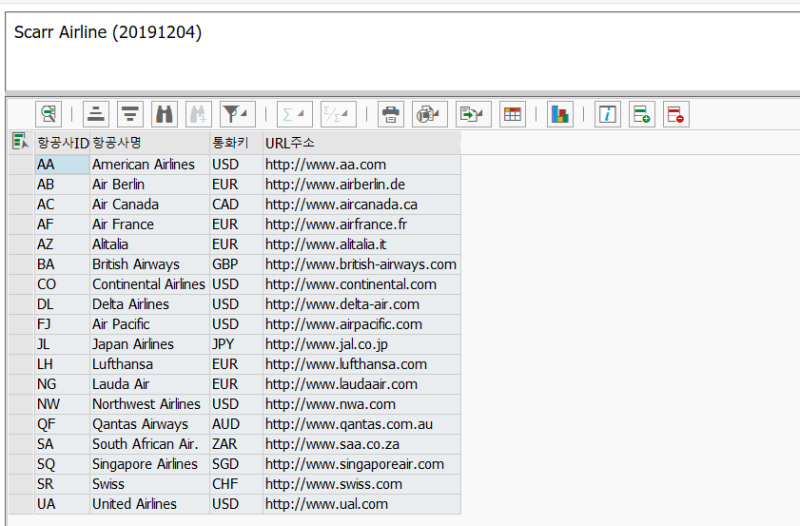Click the http://www.british-airways.com cell
800x526 pixels.
pyautogui.click(x=362, y=264)
